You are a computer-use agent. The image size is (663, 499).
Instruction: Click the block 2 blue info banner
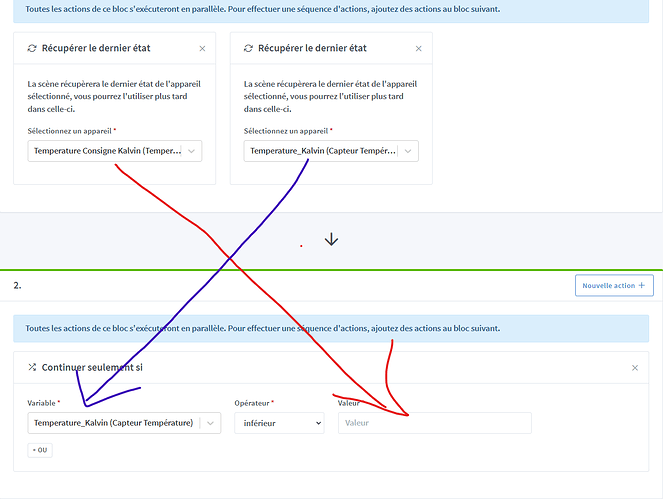click(330, 328)
